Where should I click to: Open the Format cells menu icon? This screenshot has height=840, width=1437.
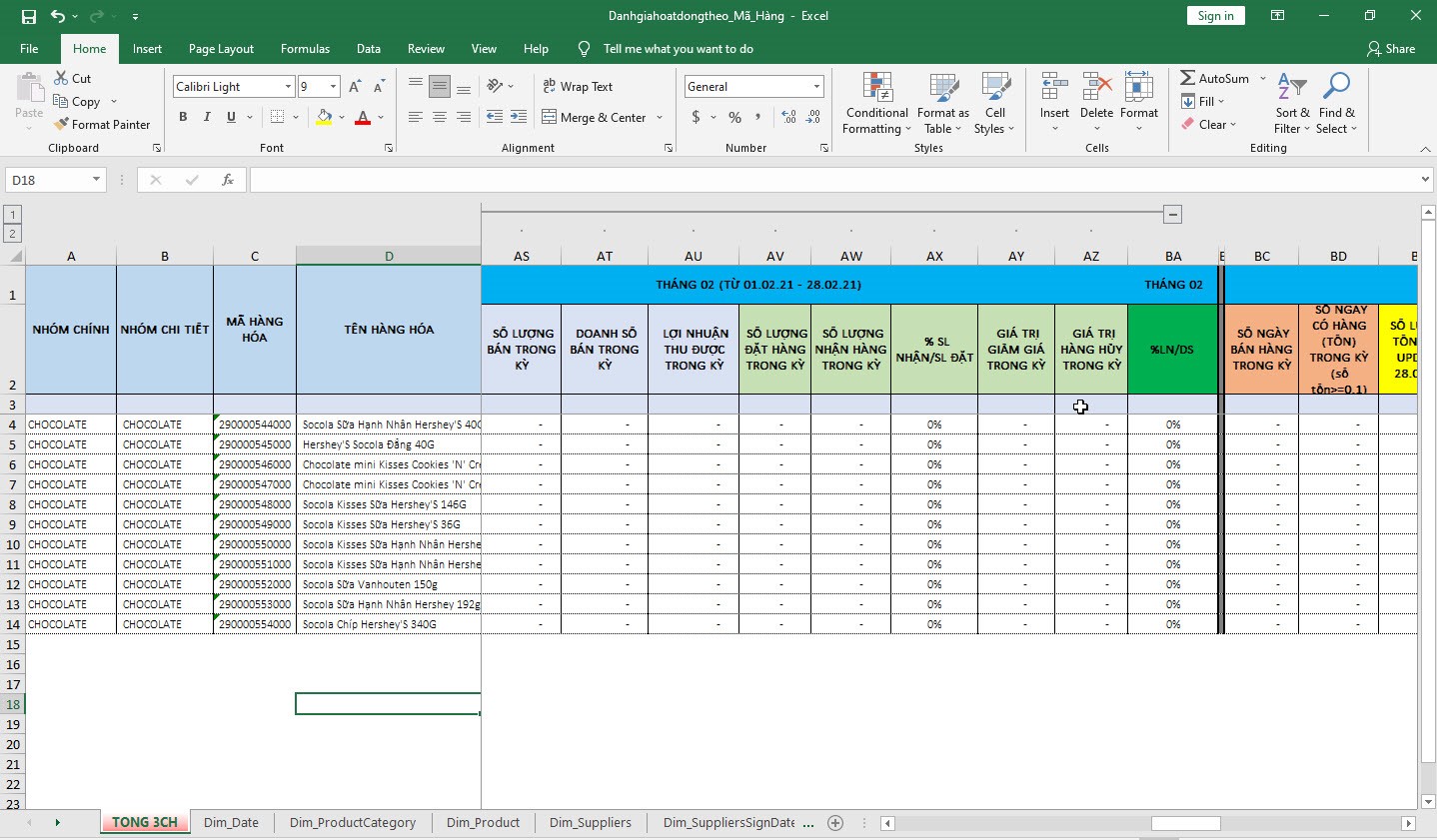tap(1138, 88)
